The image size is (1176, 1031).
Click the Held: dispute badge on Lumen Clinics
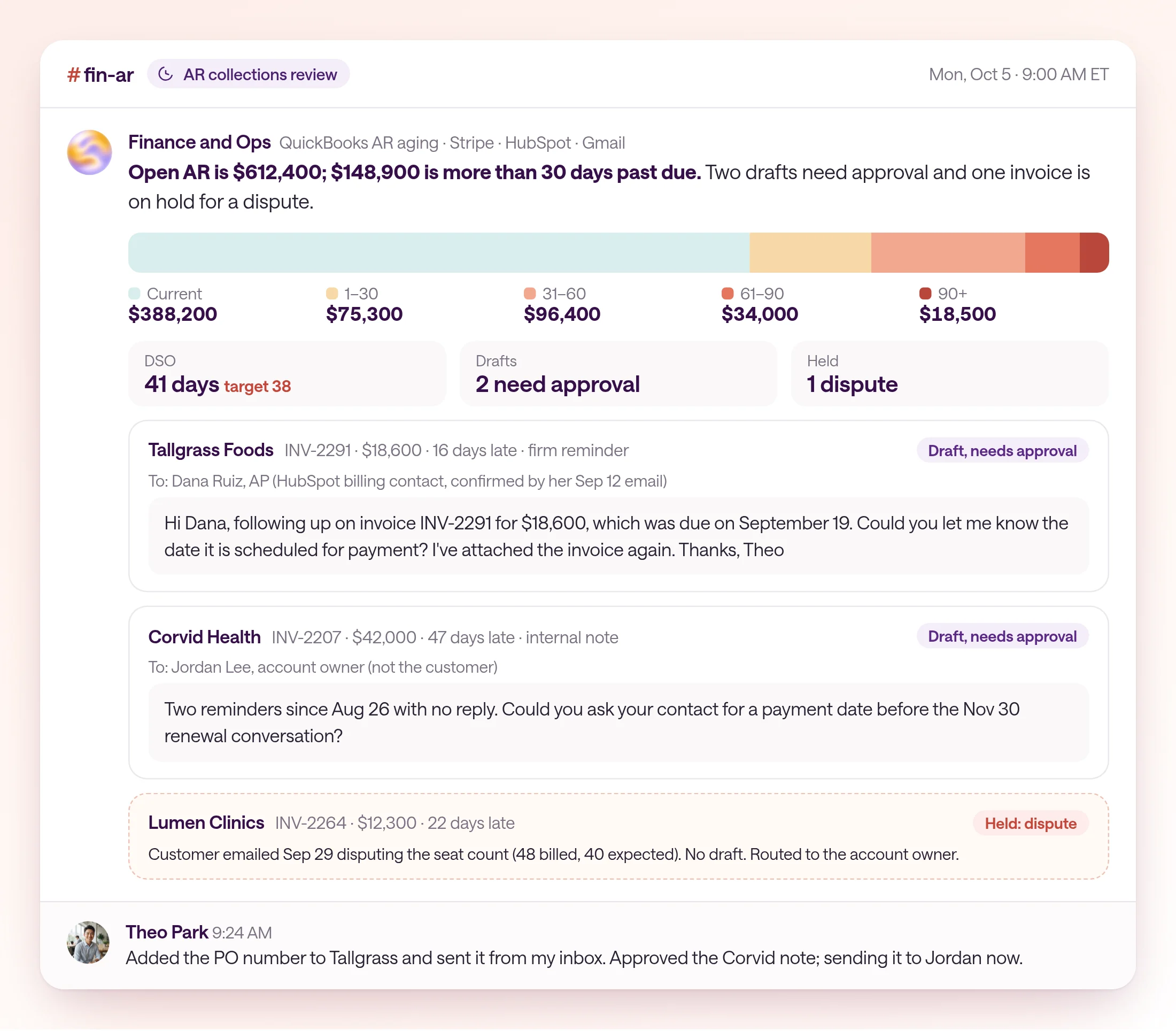pos(1030,824)
